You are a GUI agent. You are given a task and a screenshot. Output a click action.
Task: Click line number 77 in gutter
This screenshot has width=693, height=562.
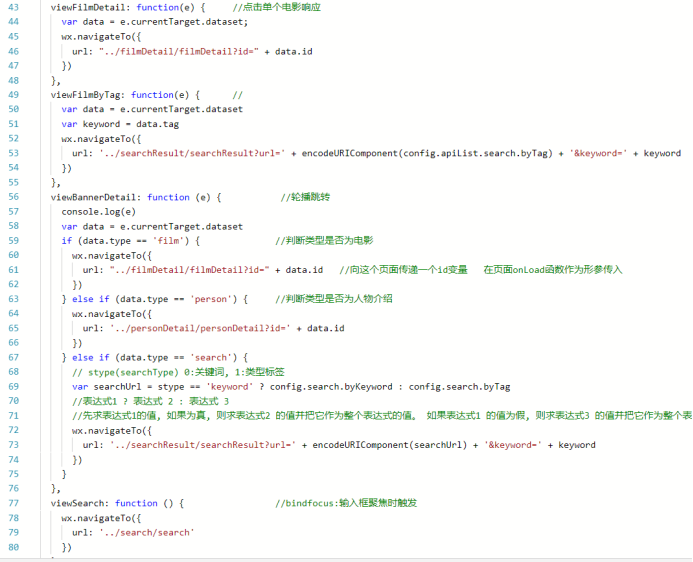pos(14,503)
